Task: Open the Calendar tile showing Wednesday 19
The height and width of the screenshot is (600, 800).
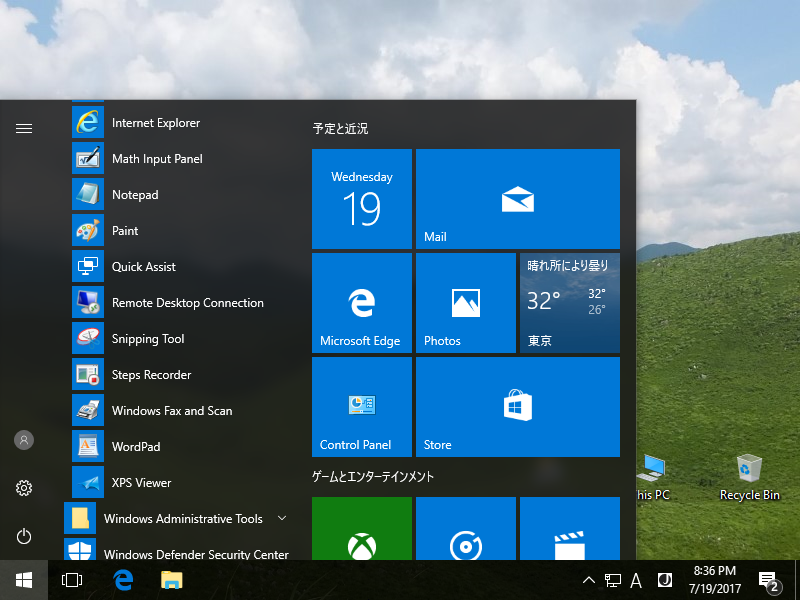Action: point(362,199)
